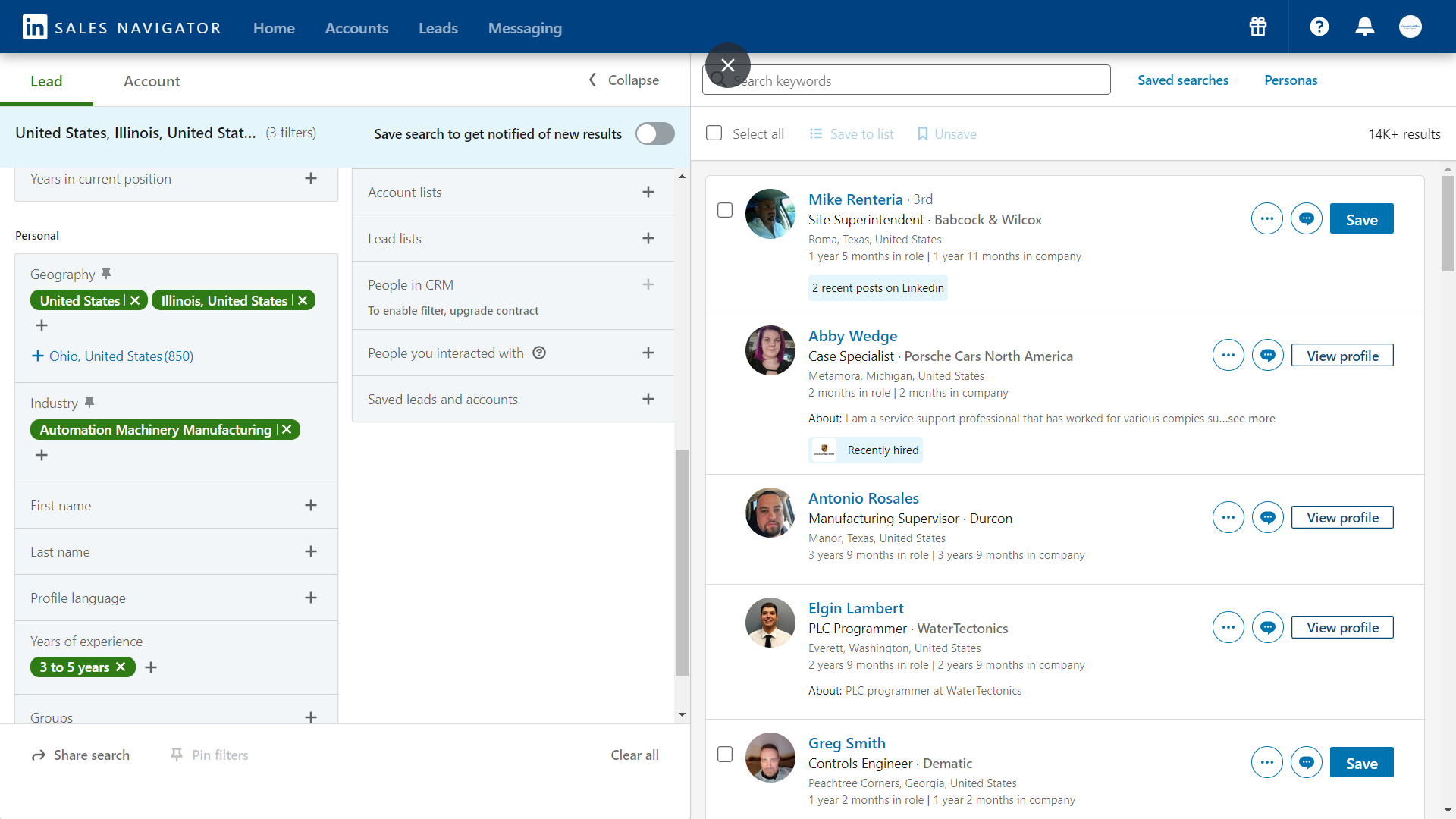Viewport: 1456px width, 819px height.
Task: Message Mike Renteria via chat icon
Action: 1307,219
